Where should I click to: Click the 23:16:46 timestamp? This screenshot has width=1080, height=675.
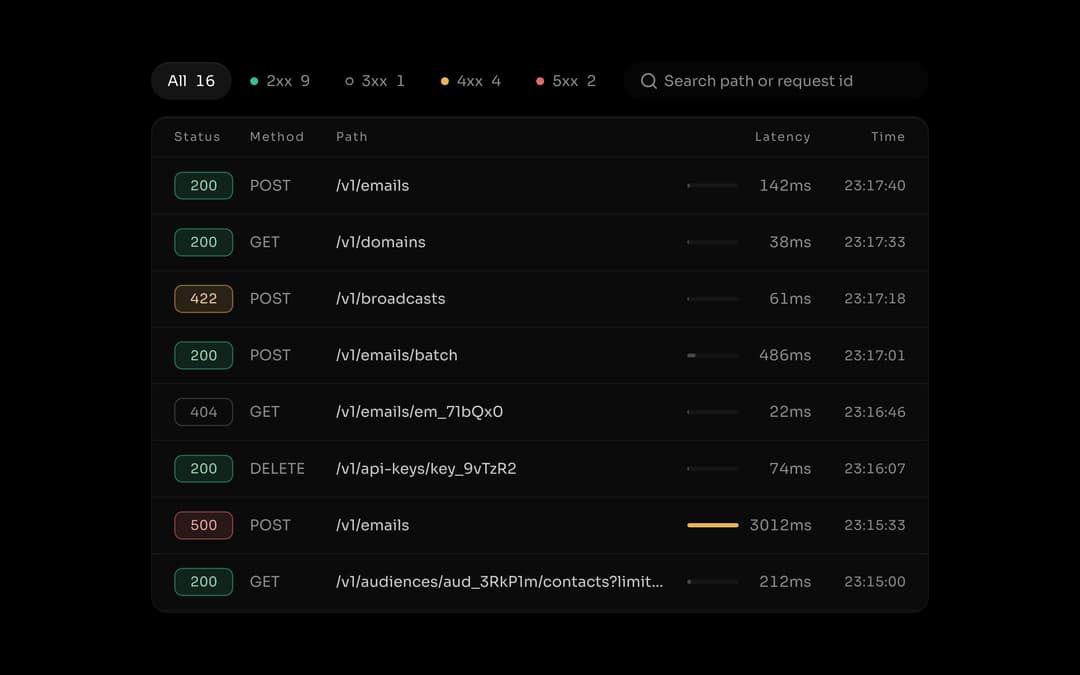(875, 412)
